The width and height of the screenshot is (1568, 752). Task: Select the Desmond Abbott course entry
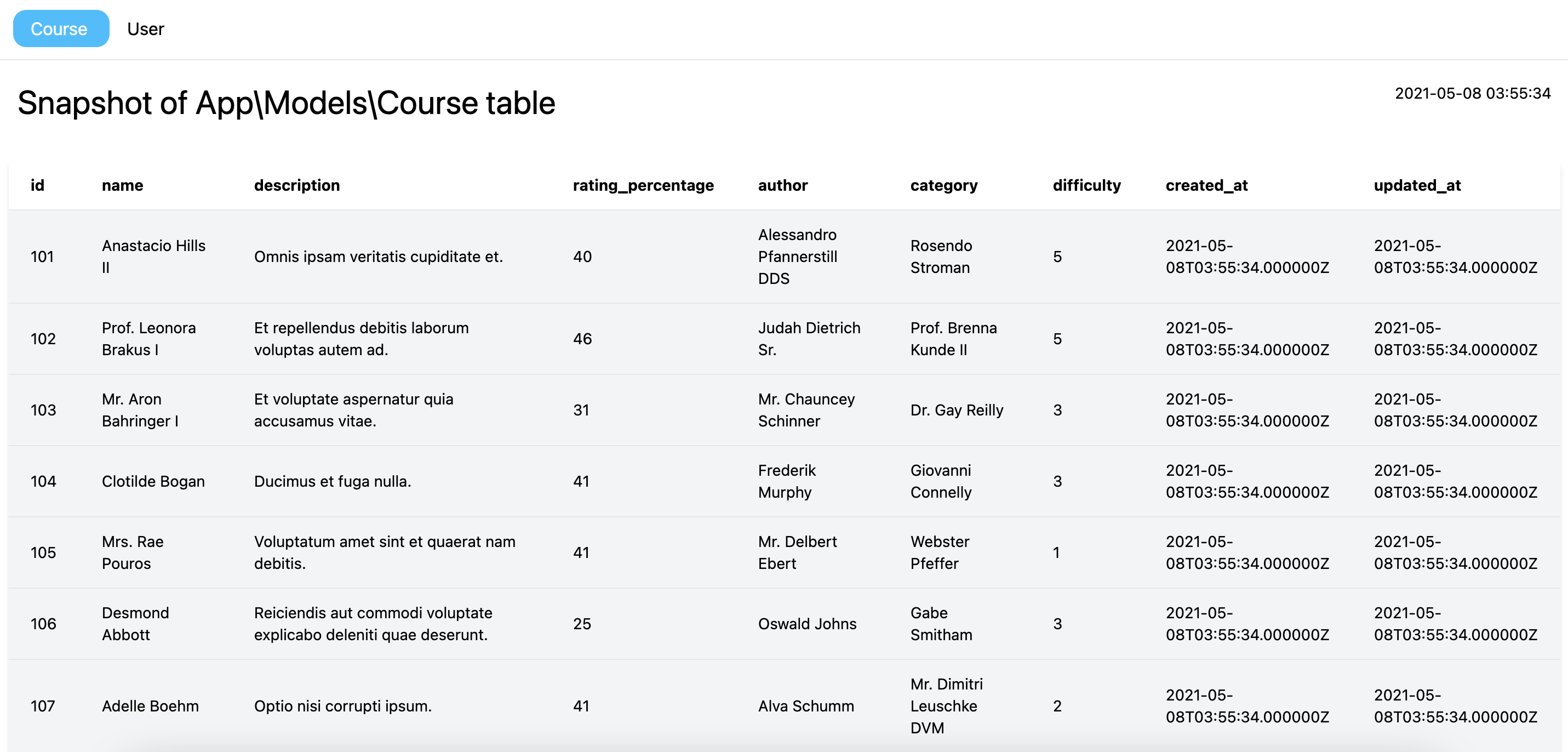click(135, 624)
